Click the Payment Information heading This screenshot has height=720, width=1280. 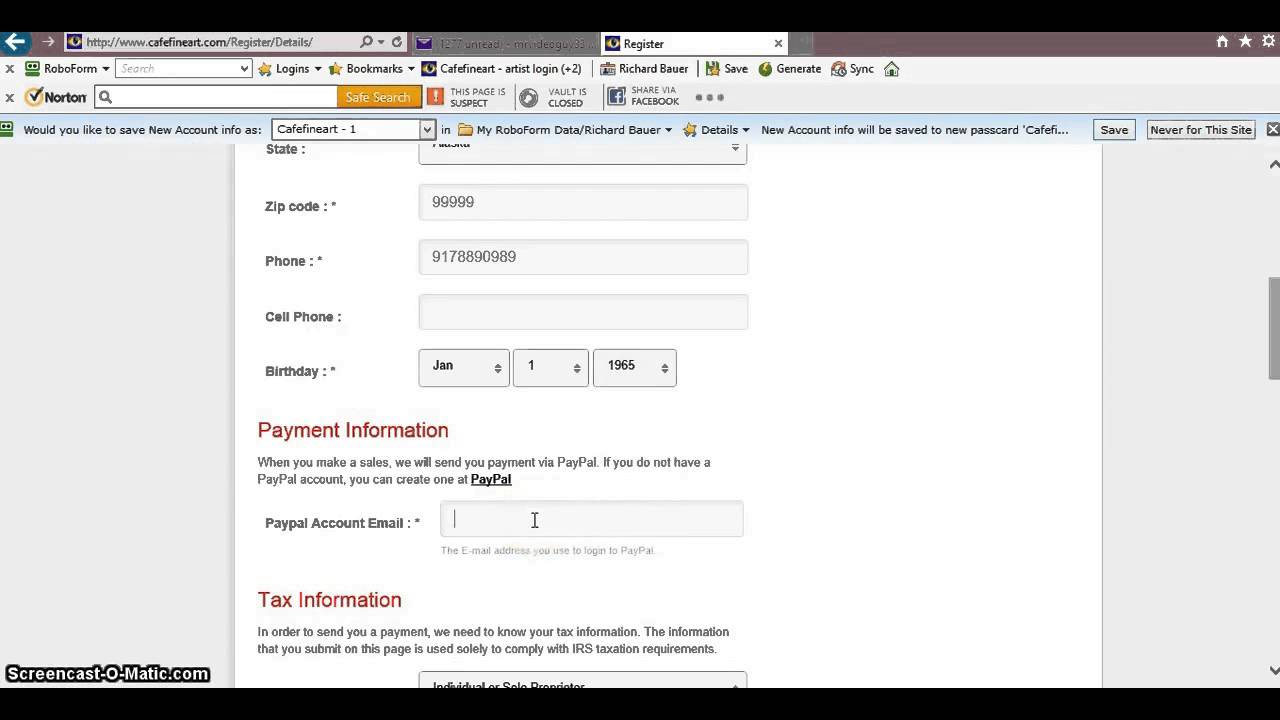[x=353, y=430]
